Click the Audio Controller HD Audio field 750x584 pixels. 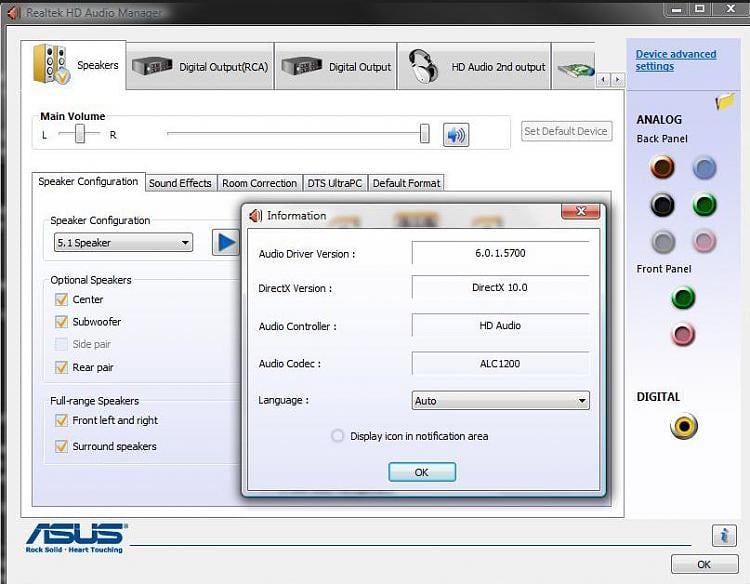tap(500, 326)
